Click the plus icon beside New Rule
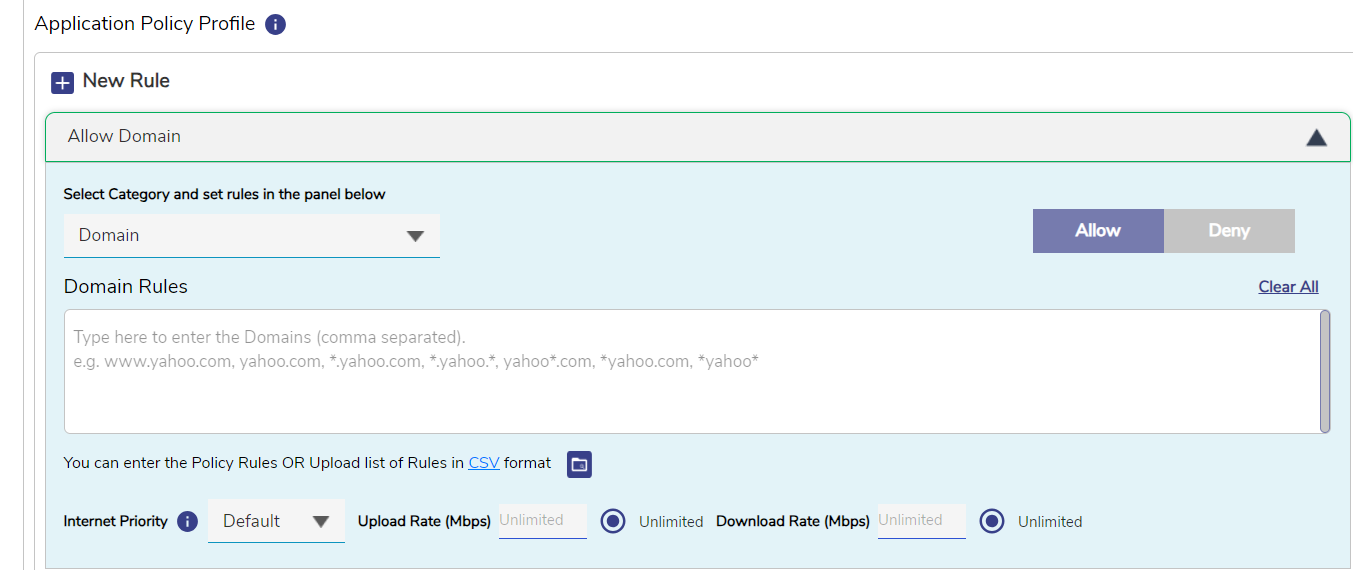1353x570 pixels. [62, 82]
